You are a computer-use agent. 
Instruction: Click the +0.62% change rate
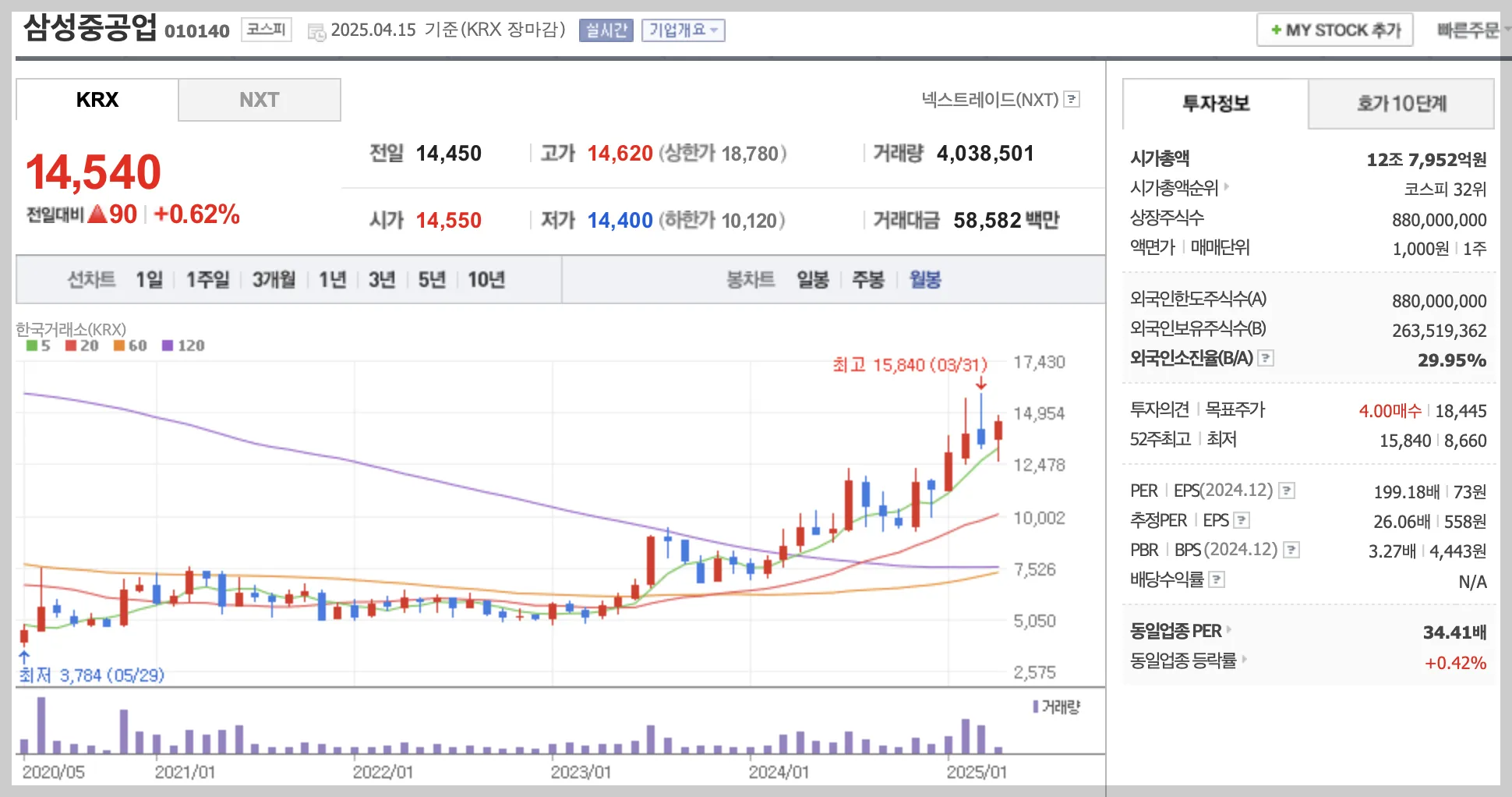(197, 214)
